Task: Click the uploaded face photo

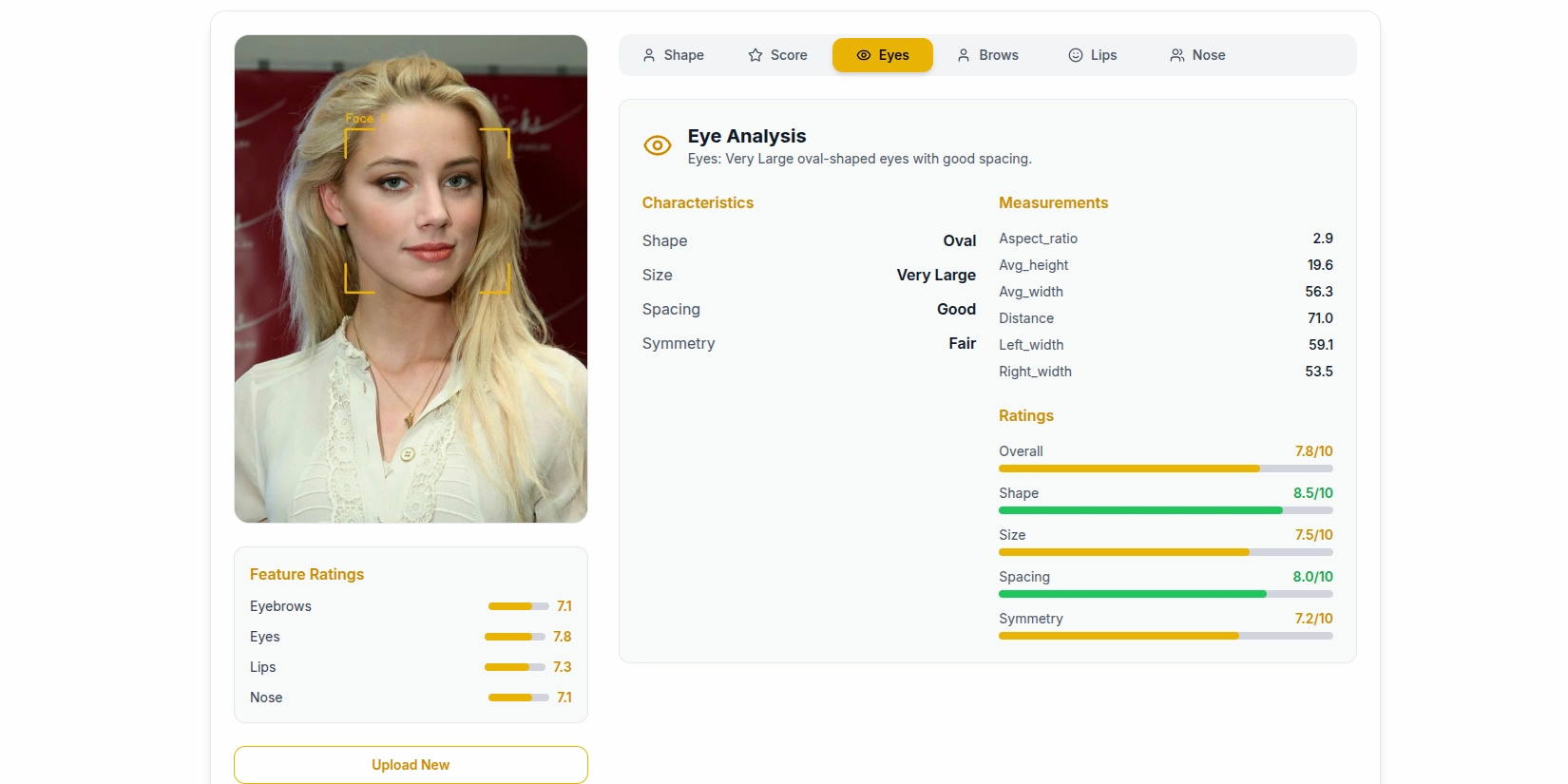Action: [x=411, y=278]
